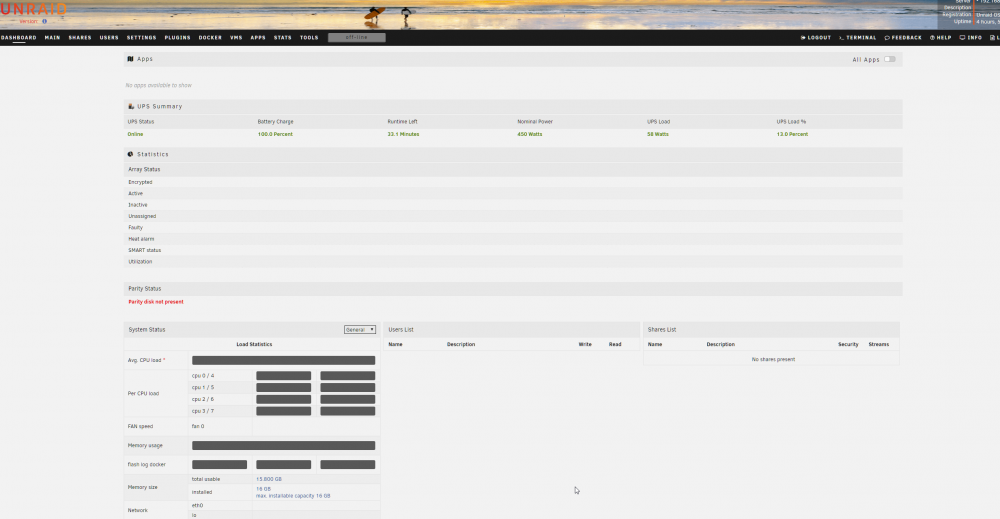Click the Apps panel header icon

click(130, 59)
